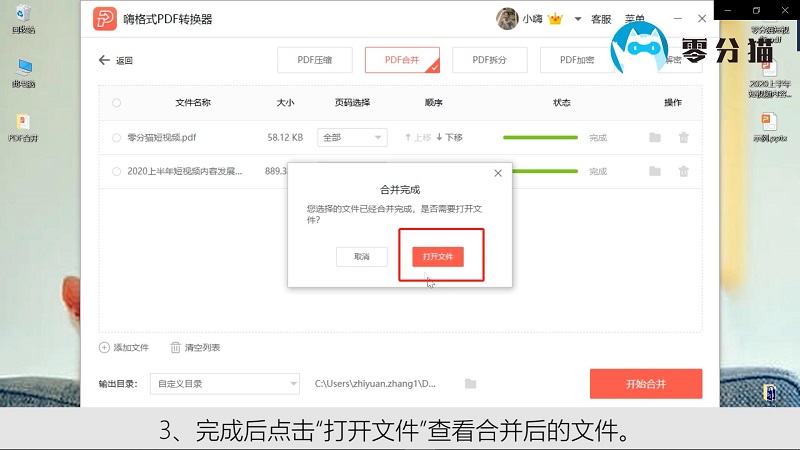Click the 页码选择 column header
This screenshot has height=450, width=800.
352,103
